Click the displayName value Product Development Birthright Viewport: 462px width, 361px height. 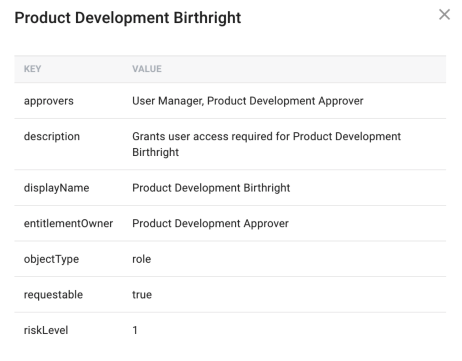[211, 188]
